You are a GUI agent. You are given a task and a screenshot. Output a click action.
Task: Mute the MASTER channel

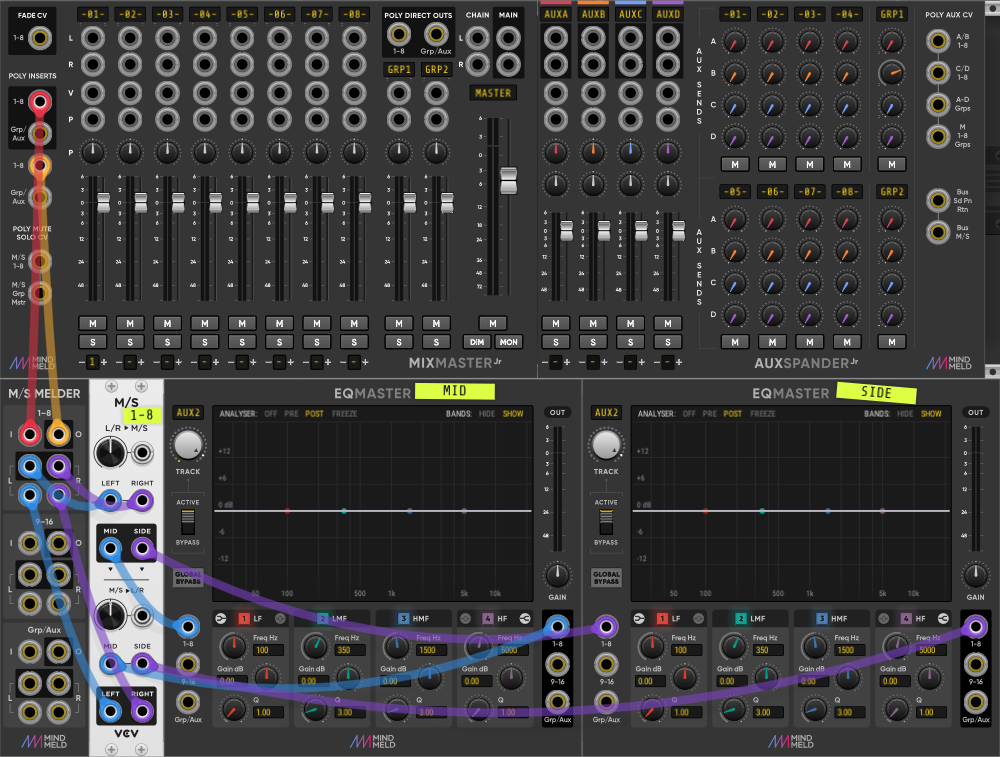[492, 323]
